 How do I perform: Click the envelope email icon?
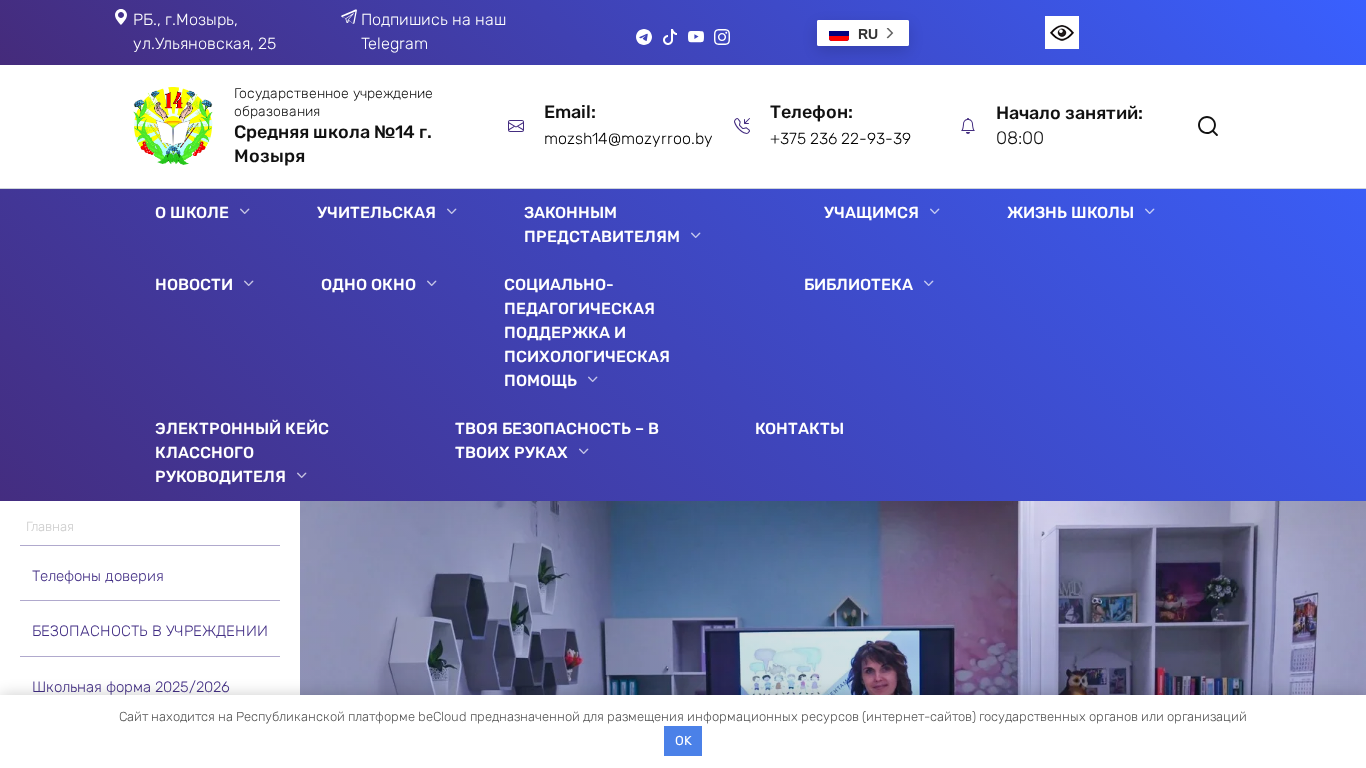516,126
